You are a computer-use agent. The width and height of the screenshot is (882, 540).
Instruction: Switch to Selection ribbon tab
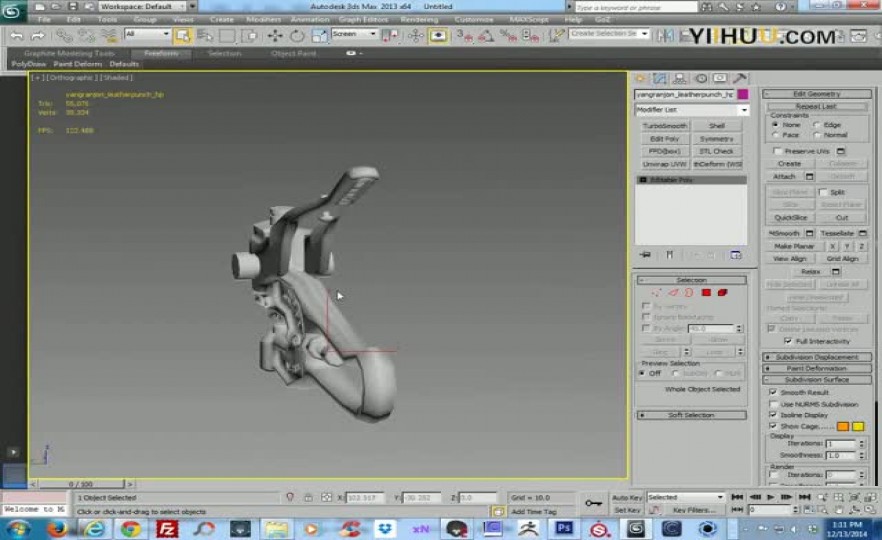coord(224,53)
